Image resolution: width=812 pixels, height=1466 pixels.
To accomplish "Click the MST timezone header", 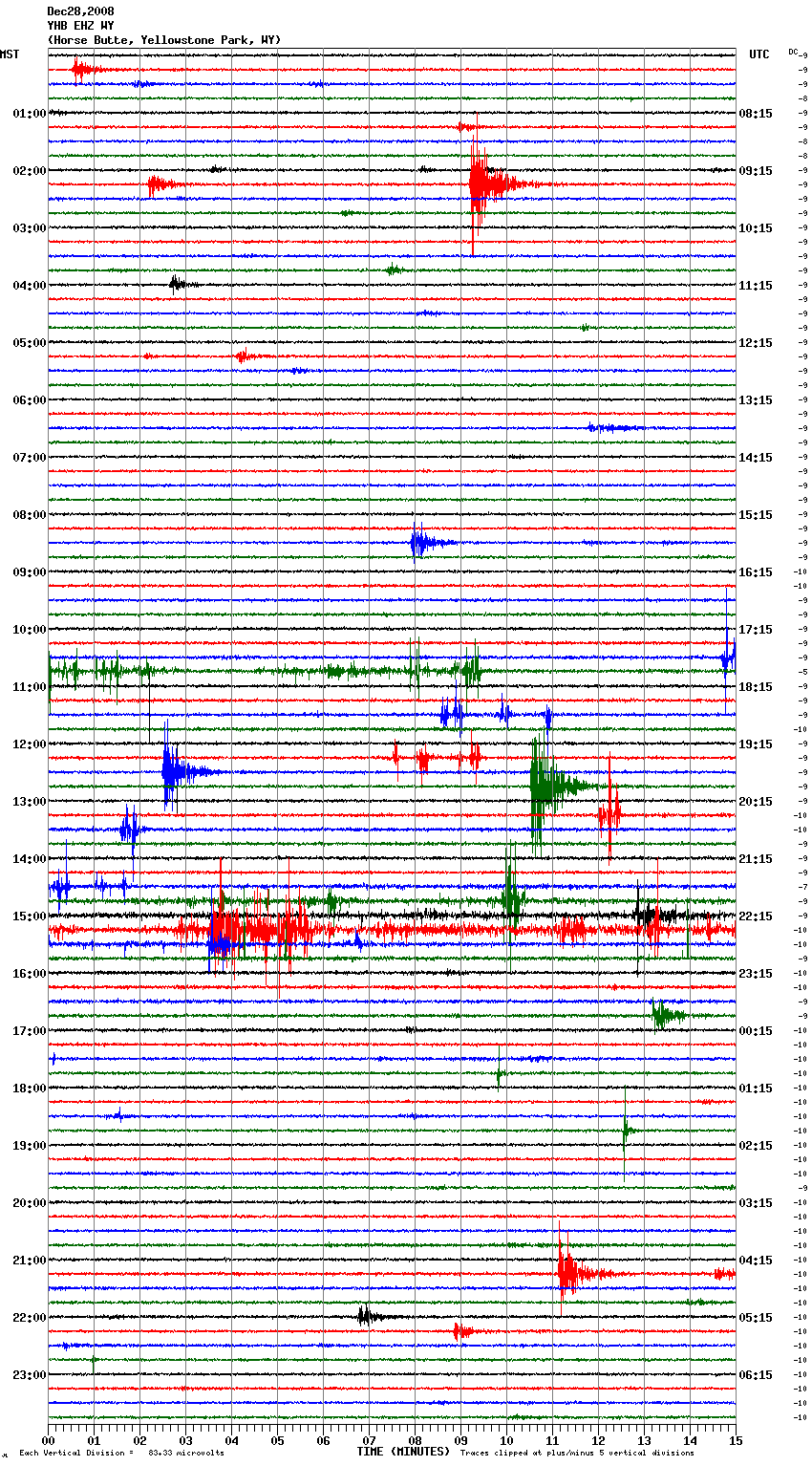I will tap(10, 54).
